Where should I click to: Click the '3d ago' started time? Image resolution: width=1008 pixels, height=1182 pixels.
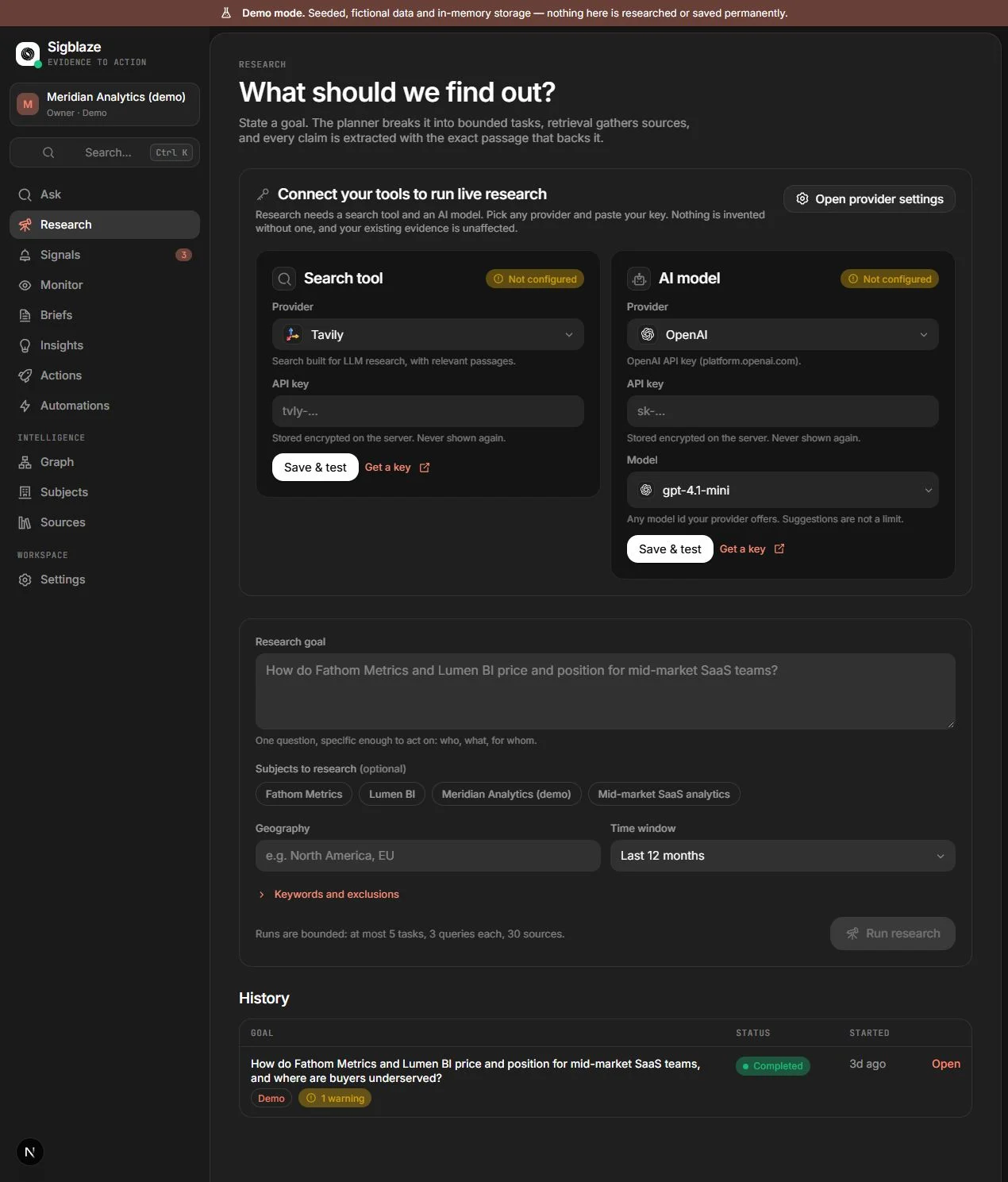coord(868,1064)
